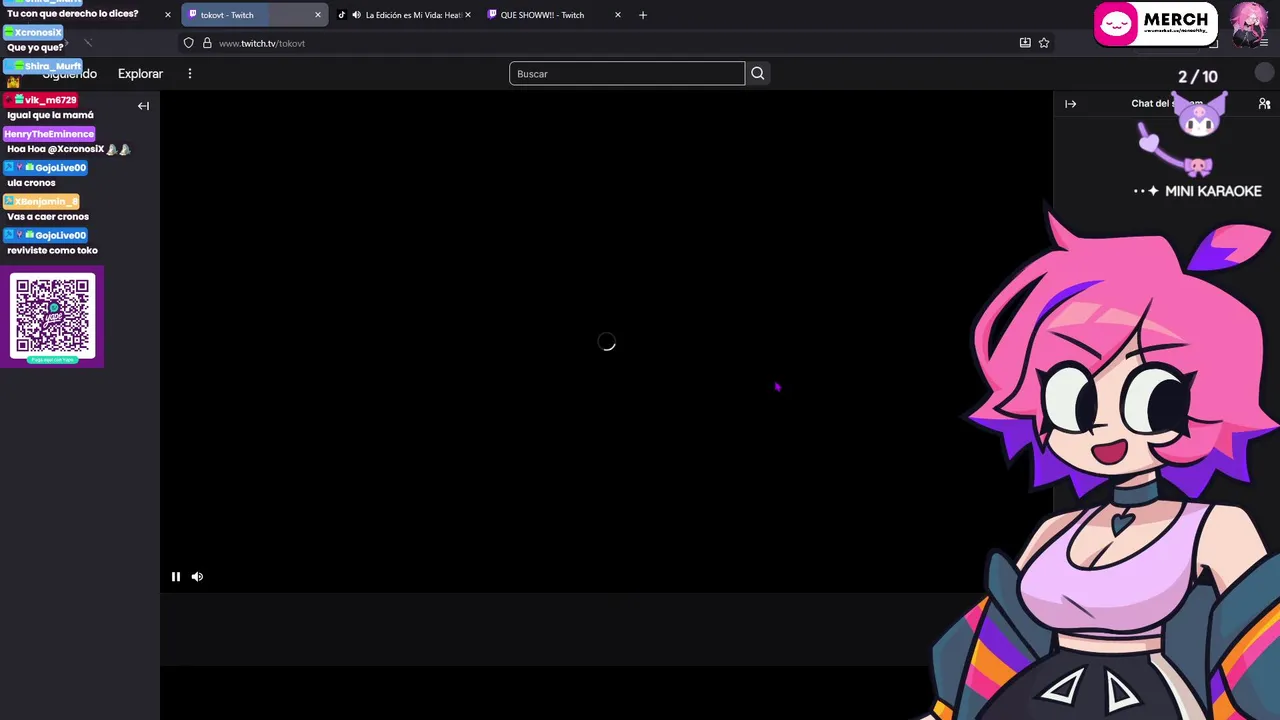Pause the Twitch video player

coord(176,576)
